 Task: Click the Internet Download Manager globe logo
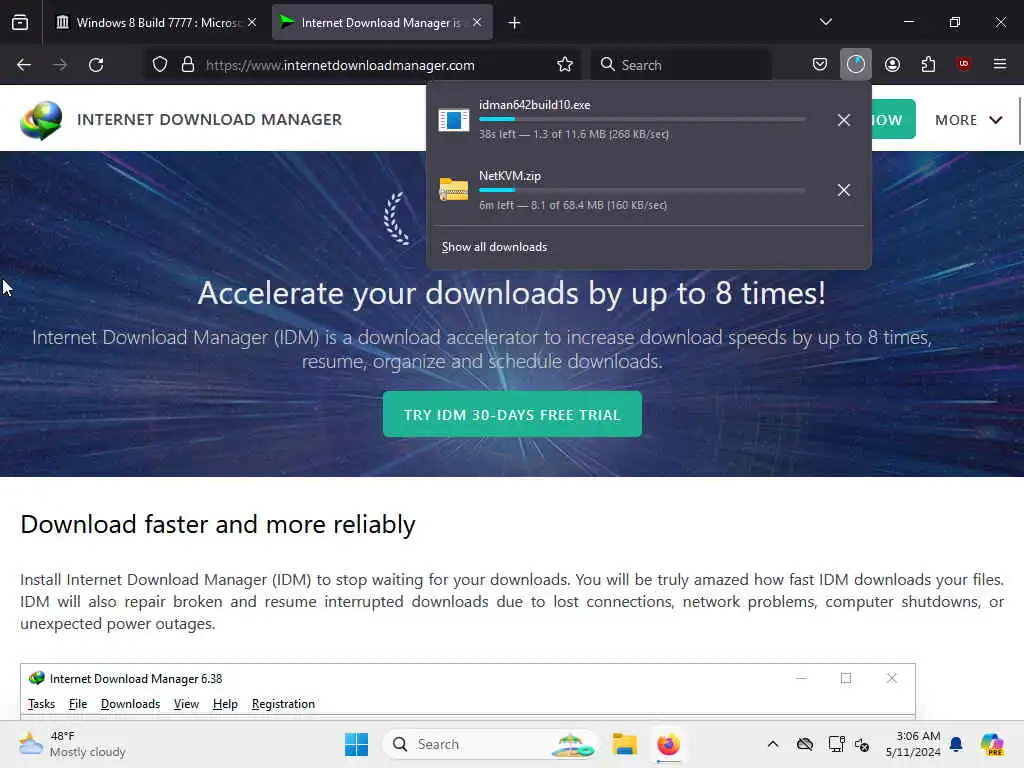(x=41, y=120)
